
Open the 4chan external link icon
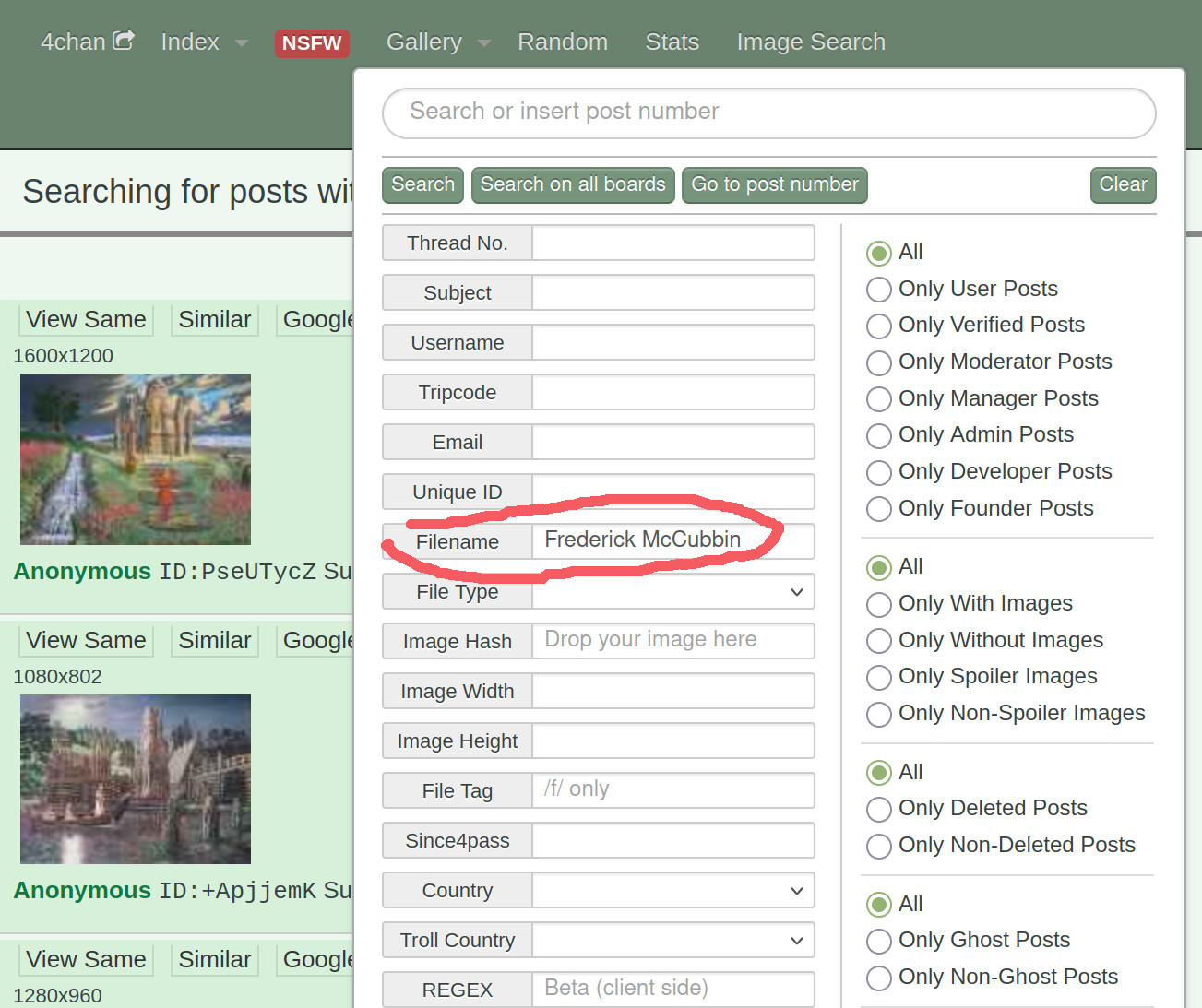point(124,41)
